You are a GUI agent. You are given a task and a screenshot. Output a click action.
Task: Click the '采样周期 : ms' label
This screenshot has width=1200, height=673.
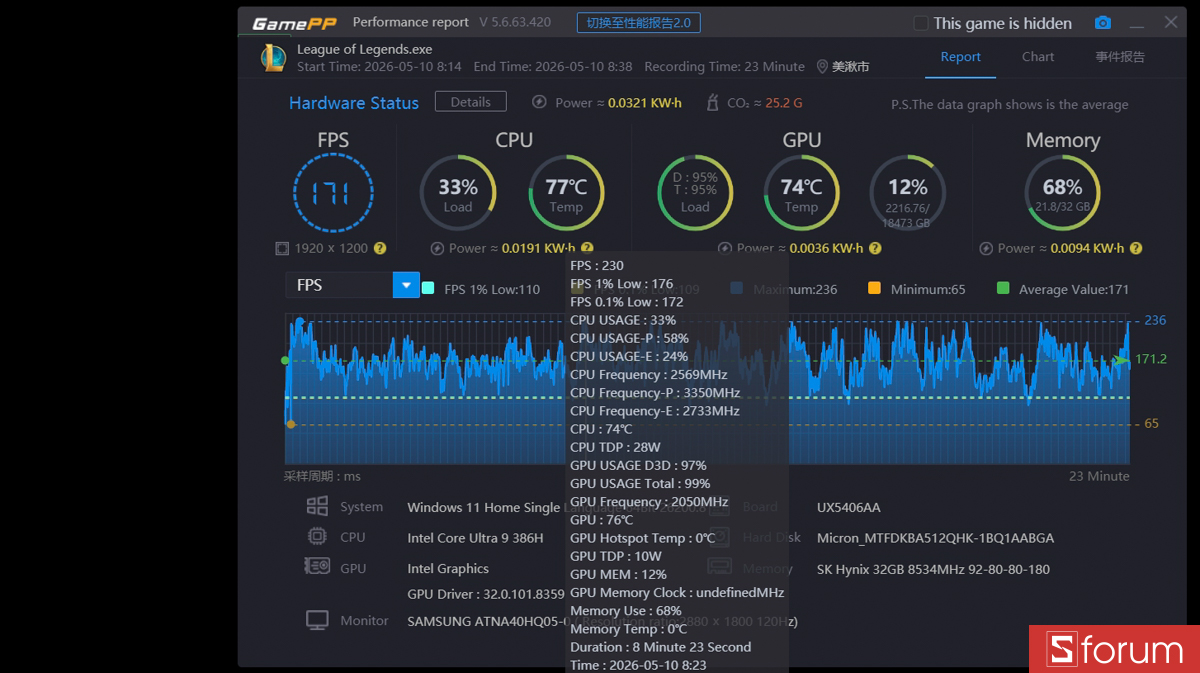tap(322, 476)
